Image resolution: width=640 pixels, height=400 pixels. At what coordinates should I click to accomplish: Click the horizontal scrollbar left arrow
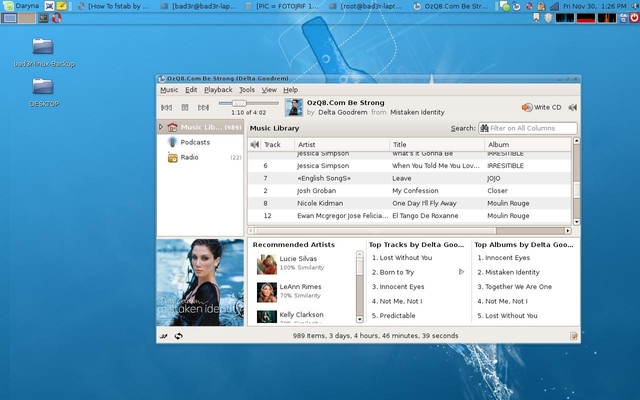pyautogui.click(x=251, y=231)
